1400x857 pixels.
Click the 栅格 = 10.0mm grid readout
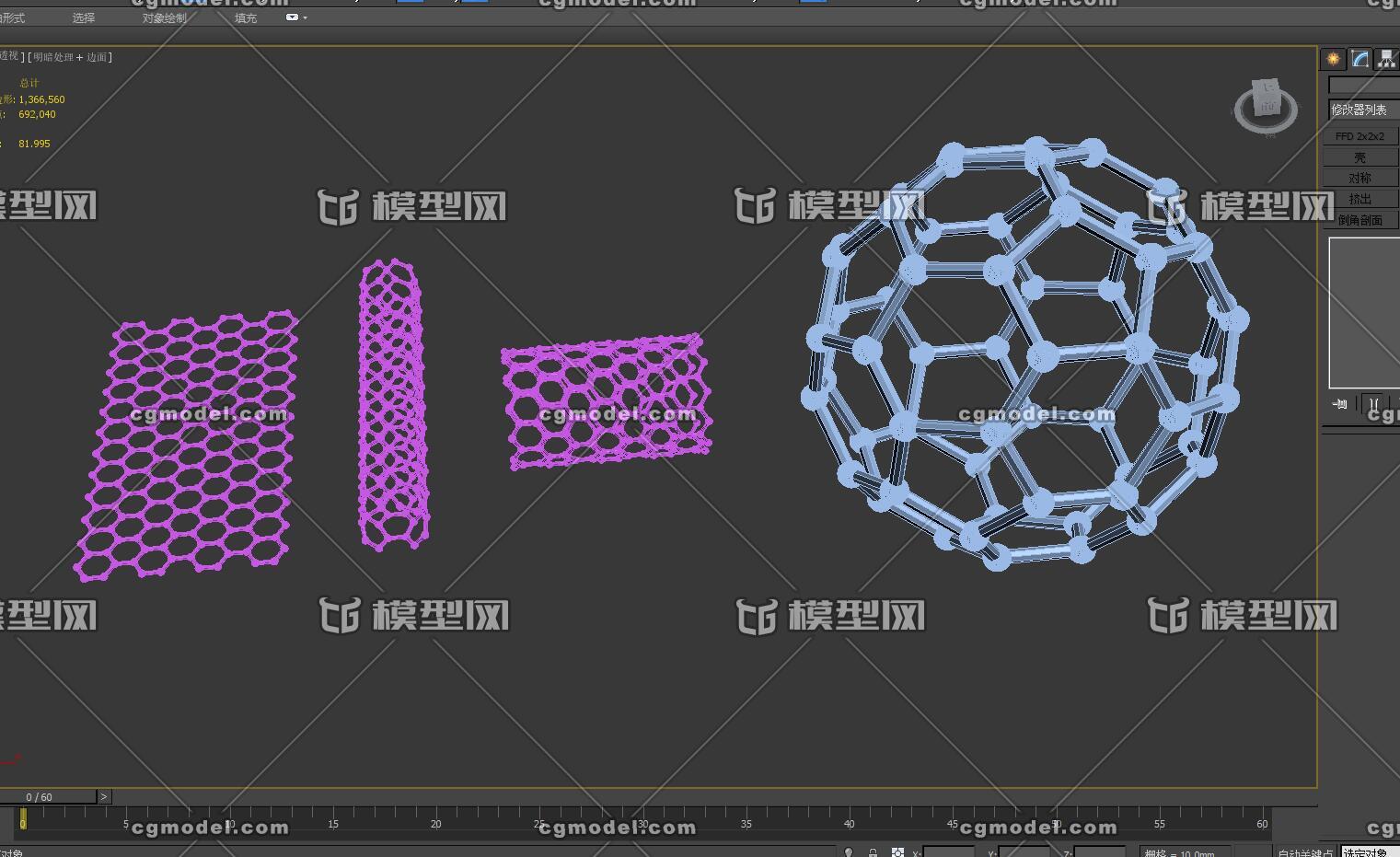click(1185, 852)
